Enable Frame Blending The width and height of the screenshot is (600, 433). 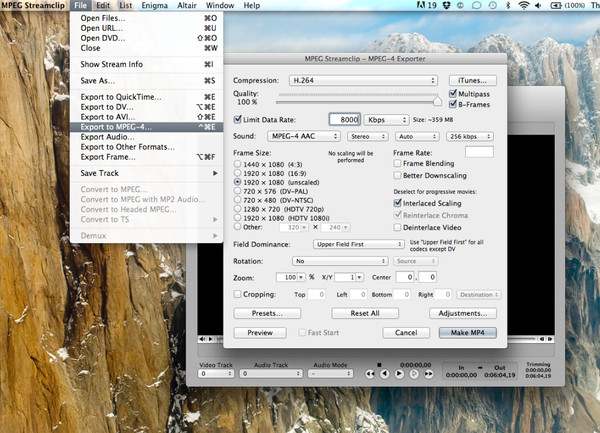(x=397, y=163)
